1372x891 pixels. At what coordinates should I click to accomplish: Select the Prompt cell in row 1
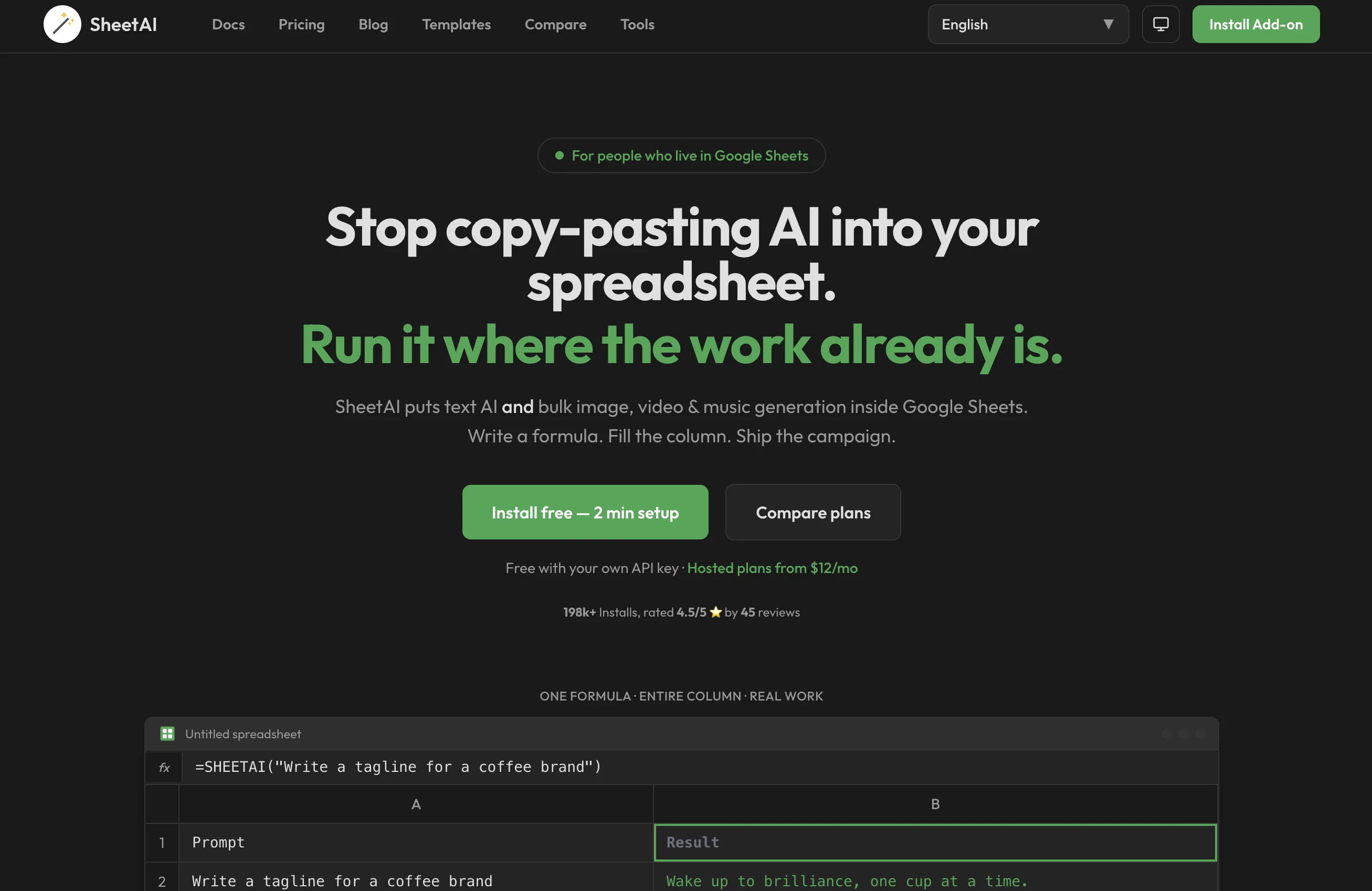coord(416,842)
